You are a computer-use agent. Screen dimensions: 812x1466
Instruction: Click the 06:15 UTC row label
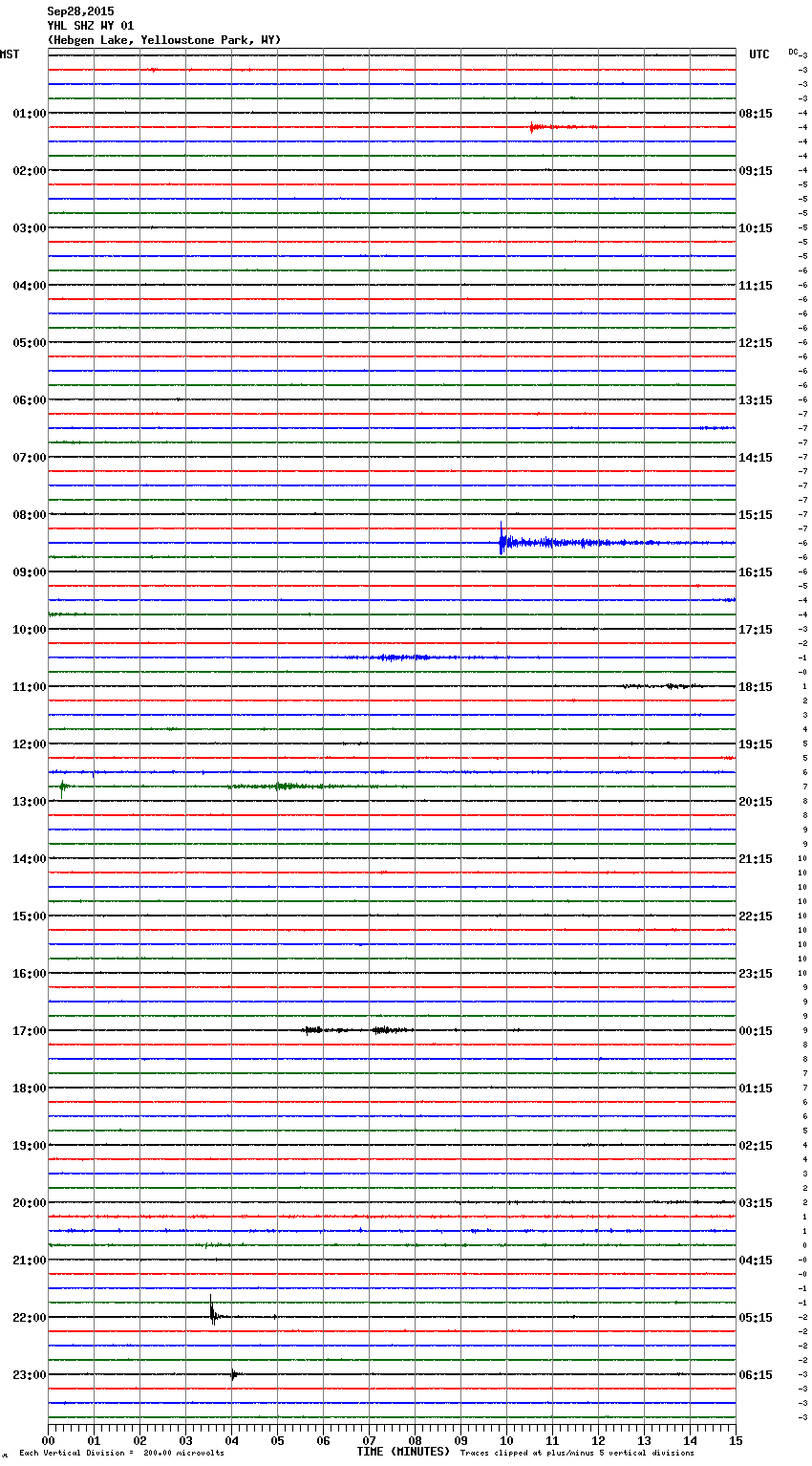pyautogui.click(x=756, y=1375)
